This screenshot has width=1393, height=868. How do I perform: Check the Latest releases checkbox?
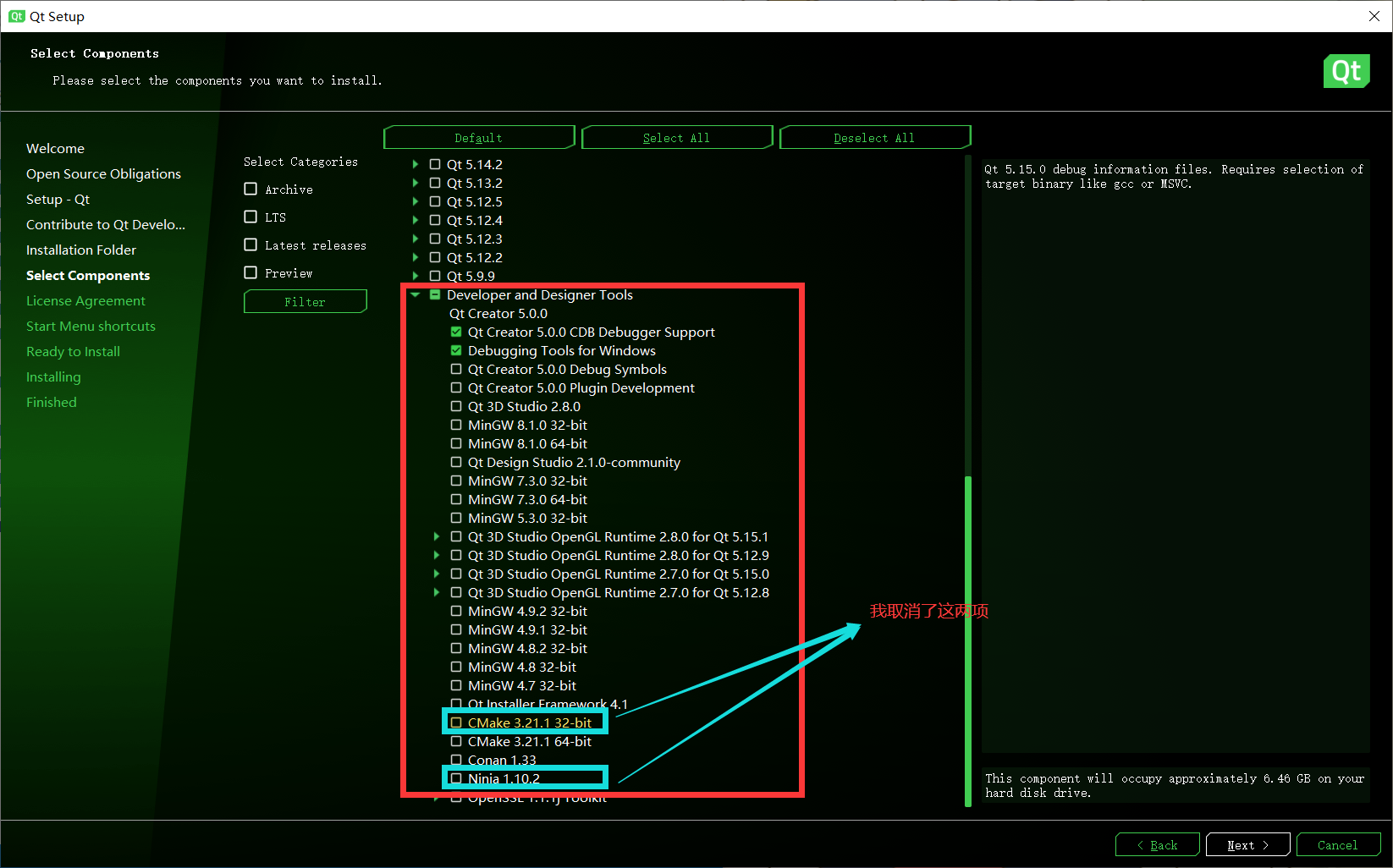point(251,244)
